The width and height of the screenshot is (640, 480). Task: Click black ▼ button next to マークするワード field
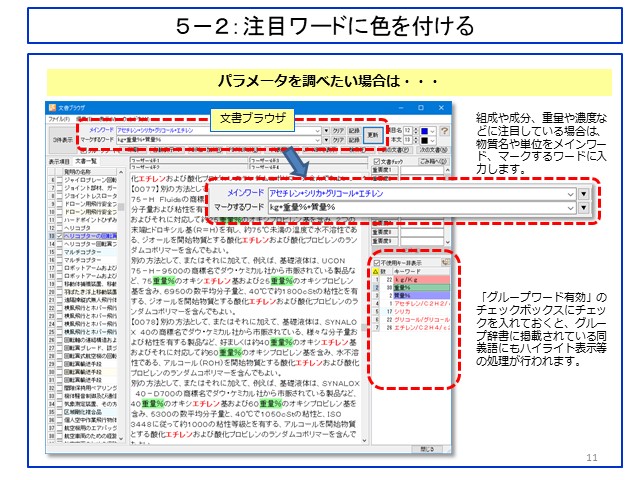pos(584,208)
